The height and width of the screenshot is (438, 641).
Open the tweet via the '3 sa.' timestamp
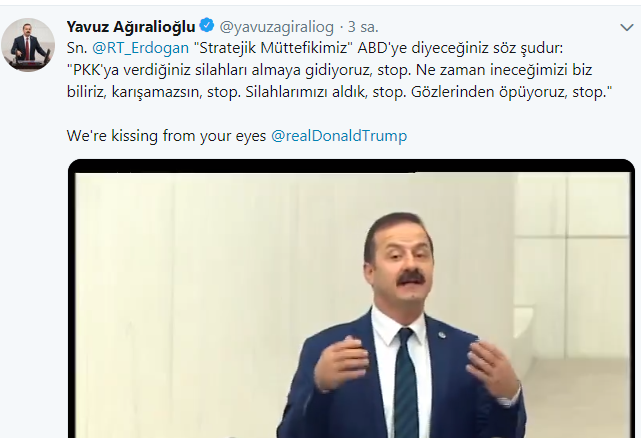coord(363,27)
